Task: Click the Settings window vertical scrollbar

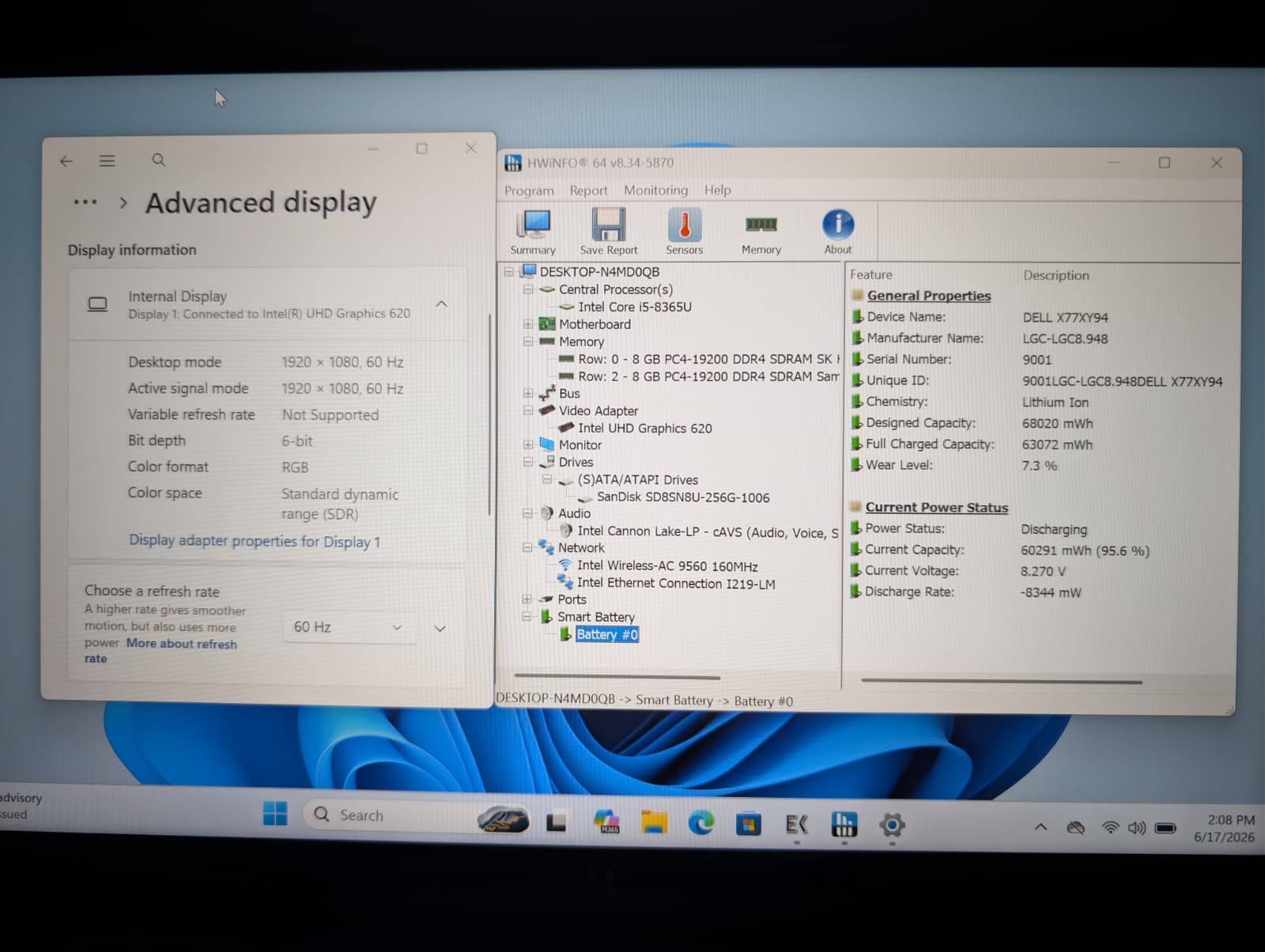Action: (x=489, y=414)
